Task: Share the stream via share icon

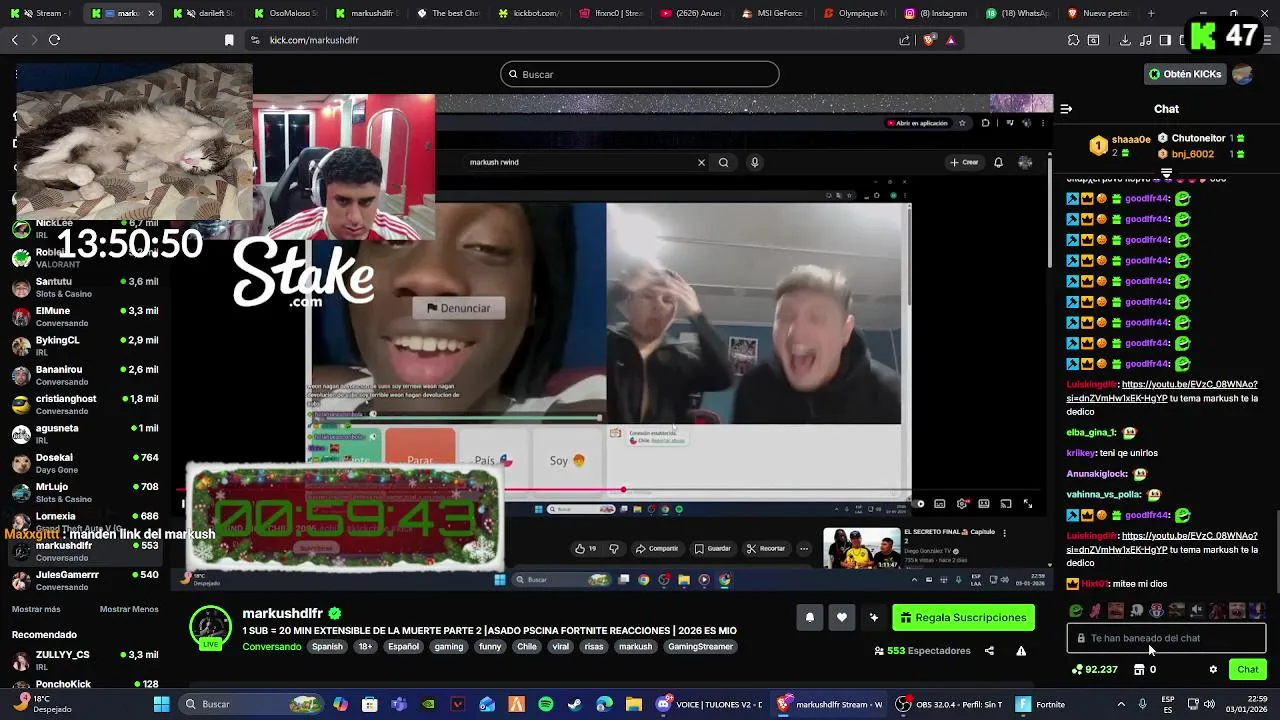Action: (x=989, y=651)
